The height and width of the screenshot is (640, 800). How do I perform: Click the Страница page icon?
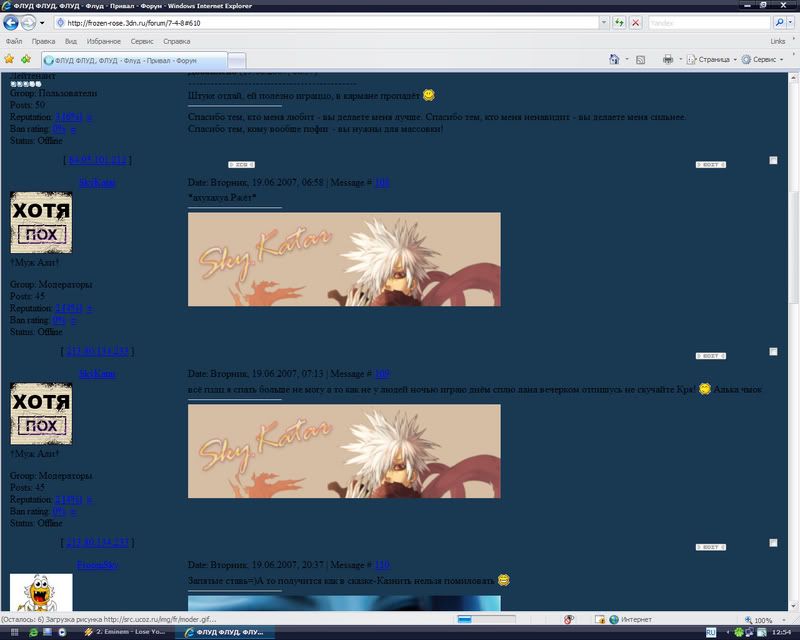click(691, 60)
